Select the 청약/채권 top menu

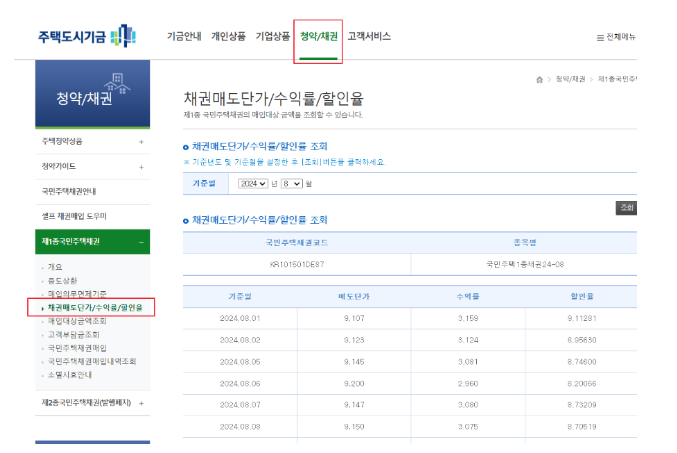(x=319, y=36)
